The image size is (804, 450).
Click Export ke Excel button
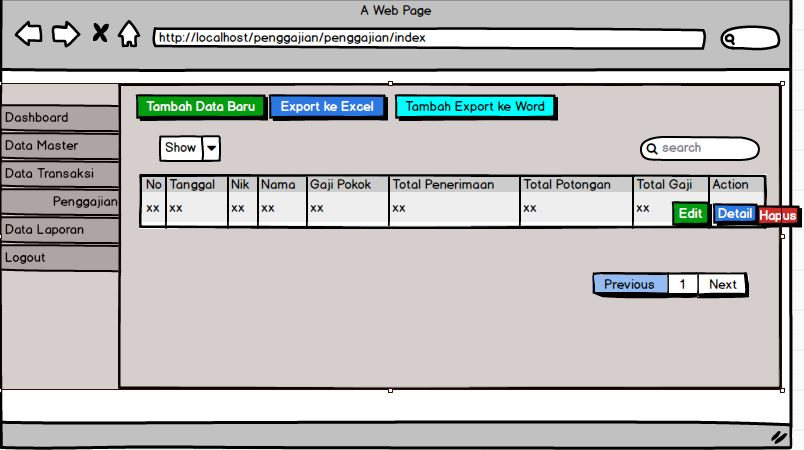[x=328, y=107]
